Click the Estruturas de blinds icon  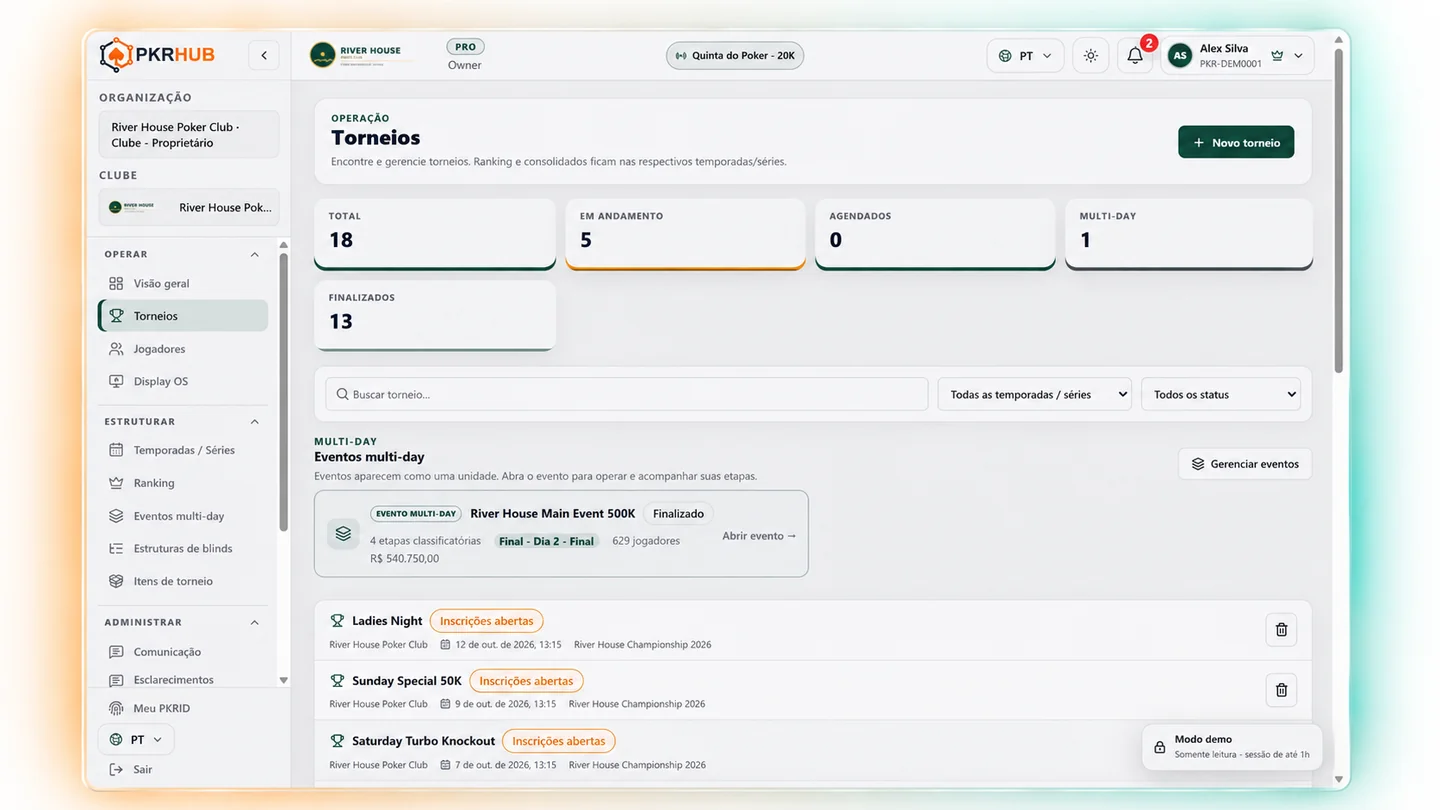(x=116, y=548)
